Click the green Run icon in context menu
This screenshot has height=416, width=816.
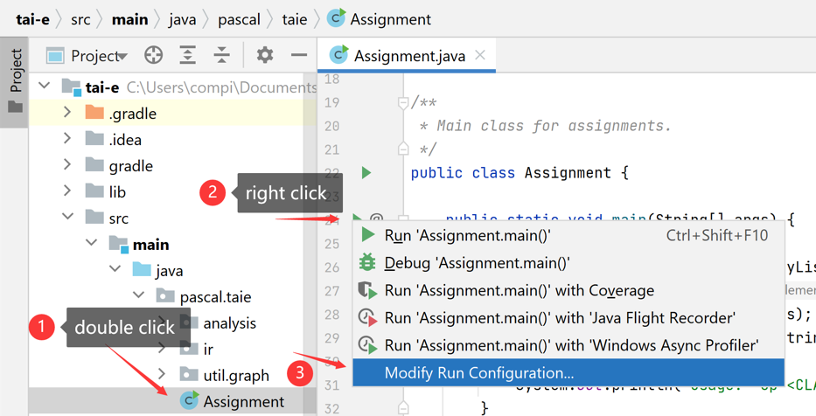point(368,235)
